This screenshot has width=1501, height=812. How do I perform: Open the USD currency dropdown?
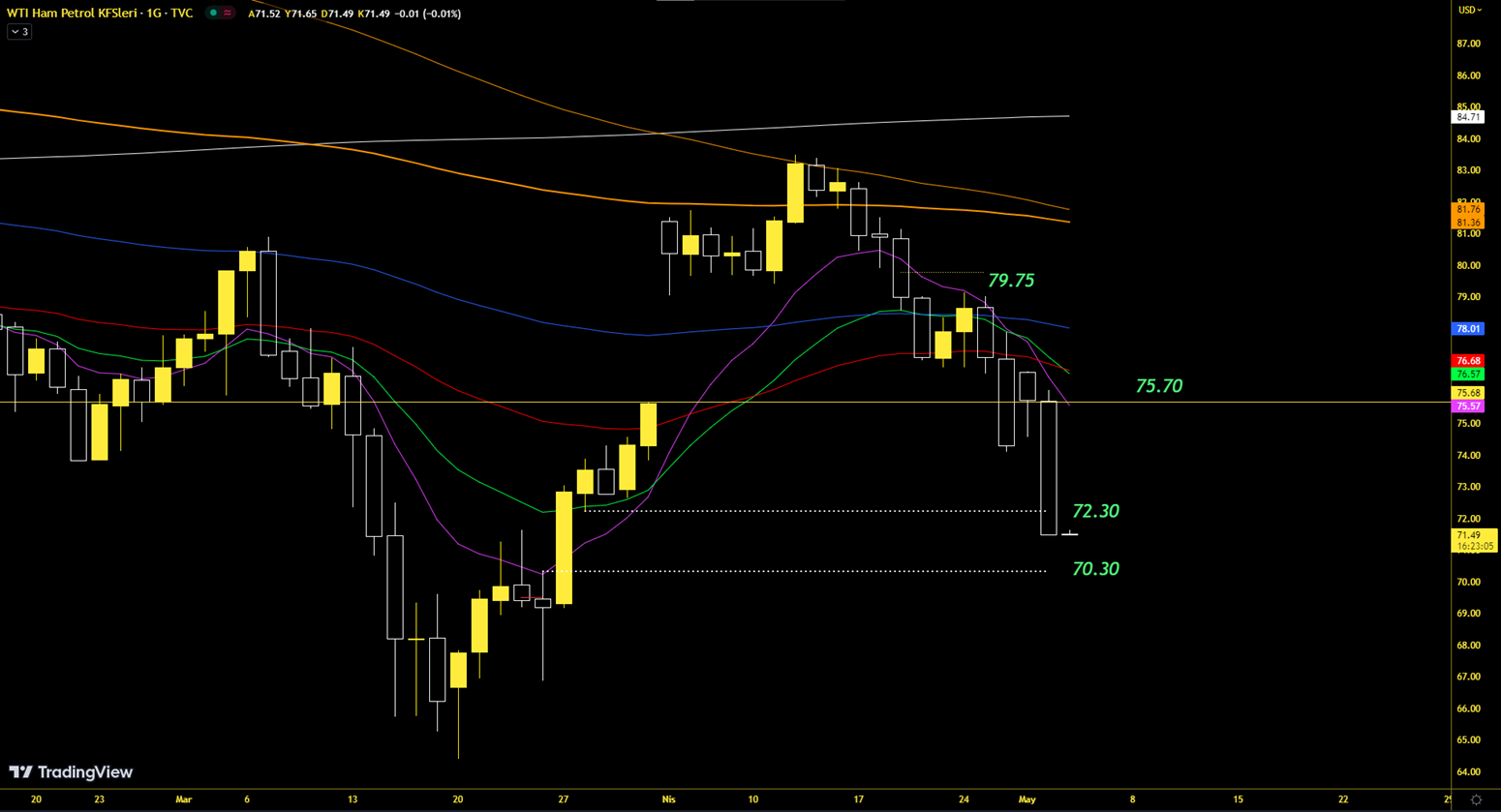pyautogui.click(x=1469, y=10)
